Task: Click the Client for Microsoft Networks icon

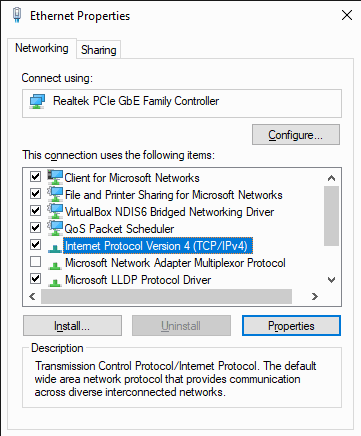Action: (x=55, y=177)
